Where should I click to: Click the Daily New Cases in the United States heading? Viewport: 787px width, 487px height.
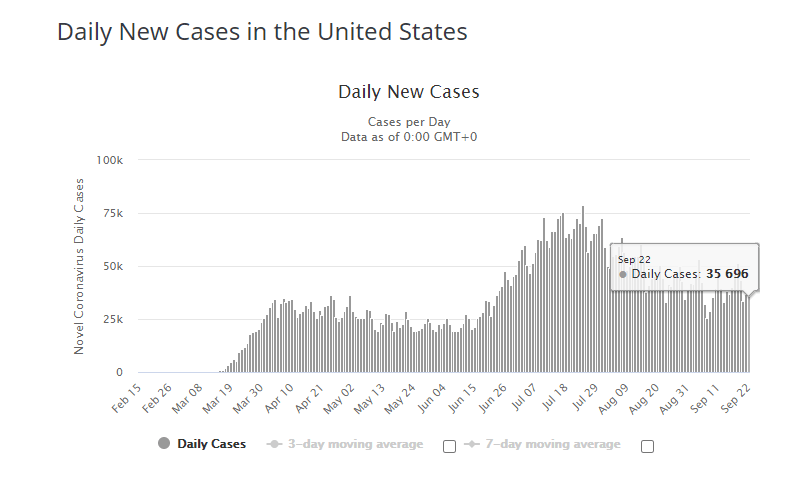pyautogui.click(x=262, y=31)
